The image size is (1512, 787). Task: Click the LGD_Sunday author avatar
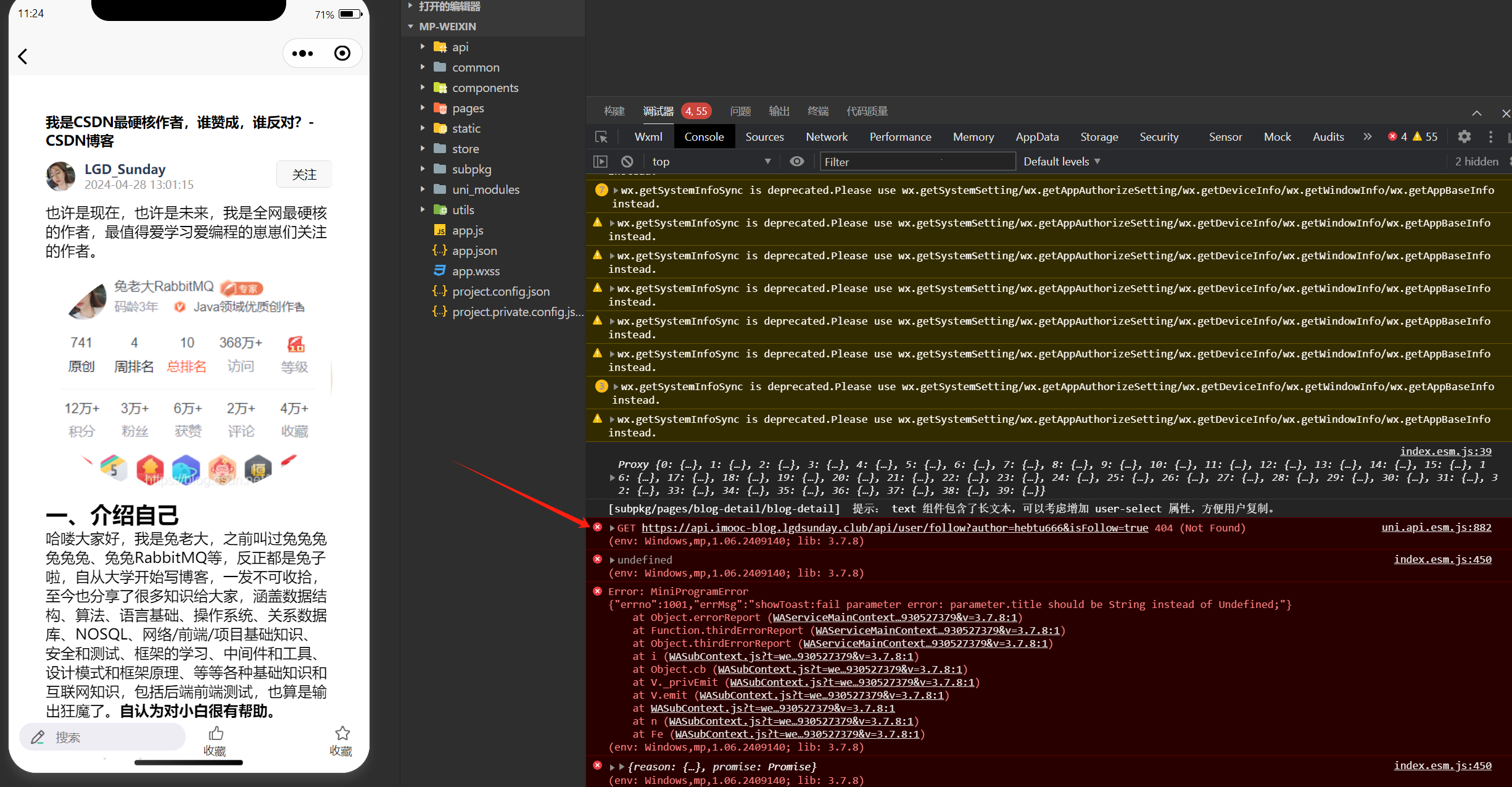[x=60, y=176]
